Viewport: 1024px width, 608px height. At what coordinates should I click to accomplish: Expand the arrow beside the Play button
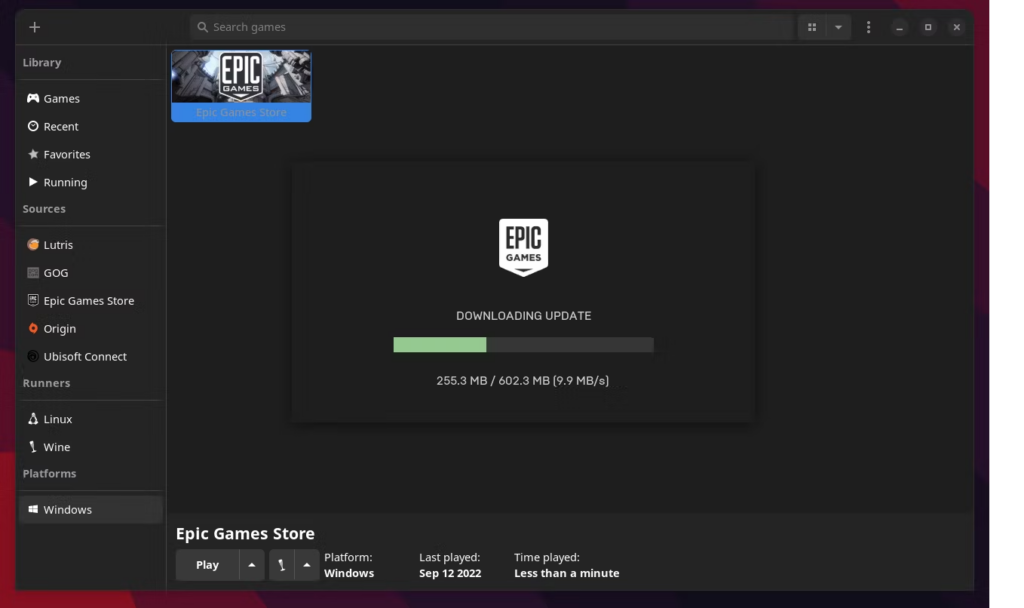pos(251,565)
